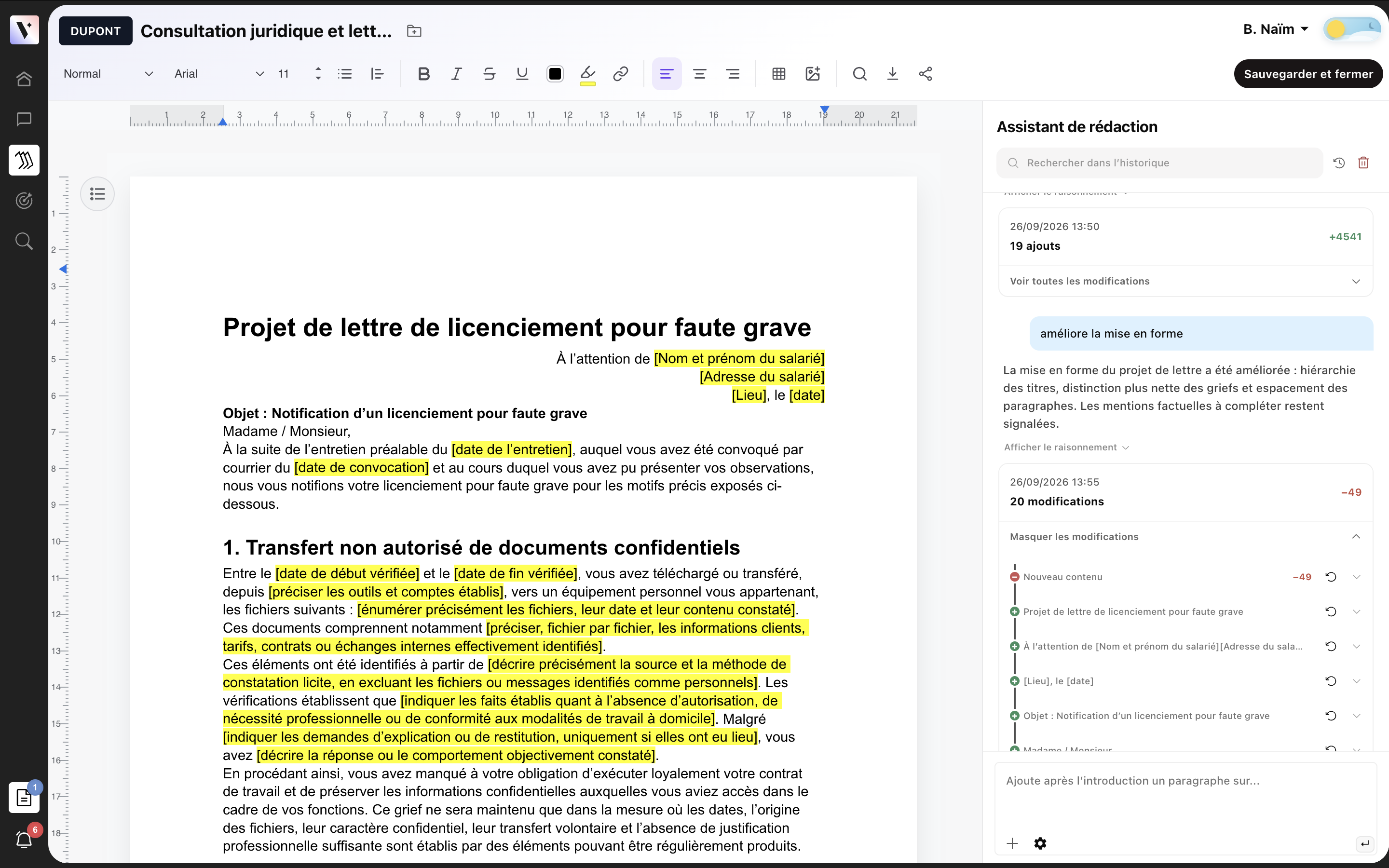Toggle italic formatting

tap(456, 74)
